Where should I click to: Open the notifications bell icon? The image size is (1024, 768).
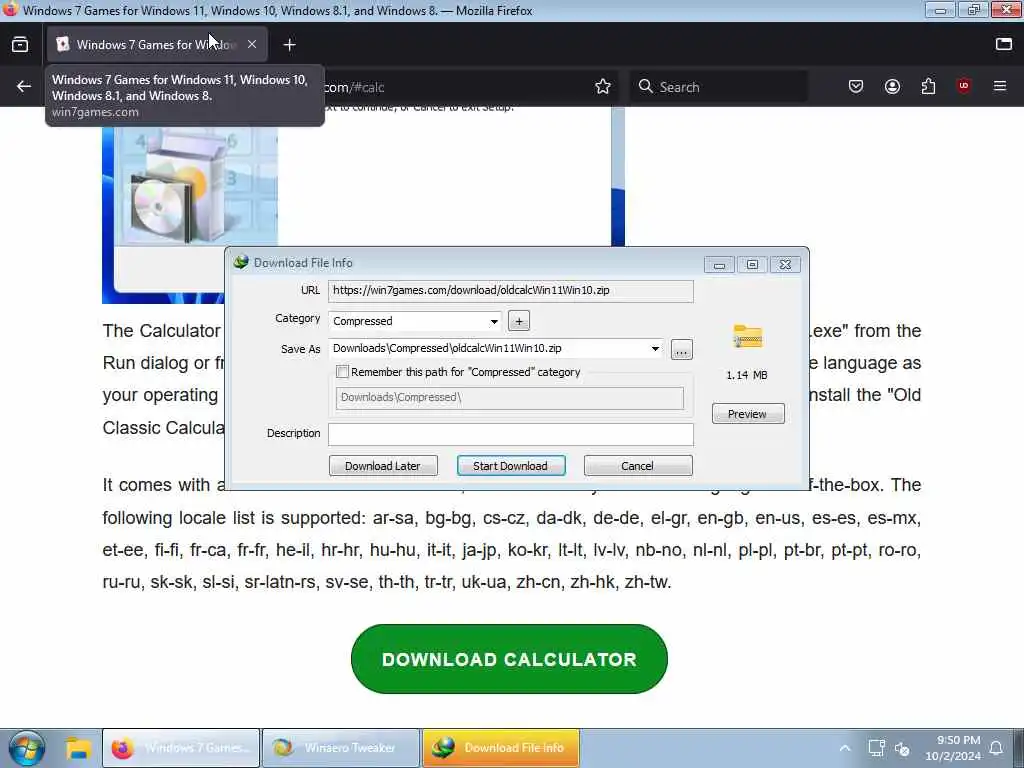click(x=996, y=748)
